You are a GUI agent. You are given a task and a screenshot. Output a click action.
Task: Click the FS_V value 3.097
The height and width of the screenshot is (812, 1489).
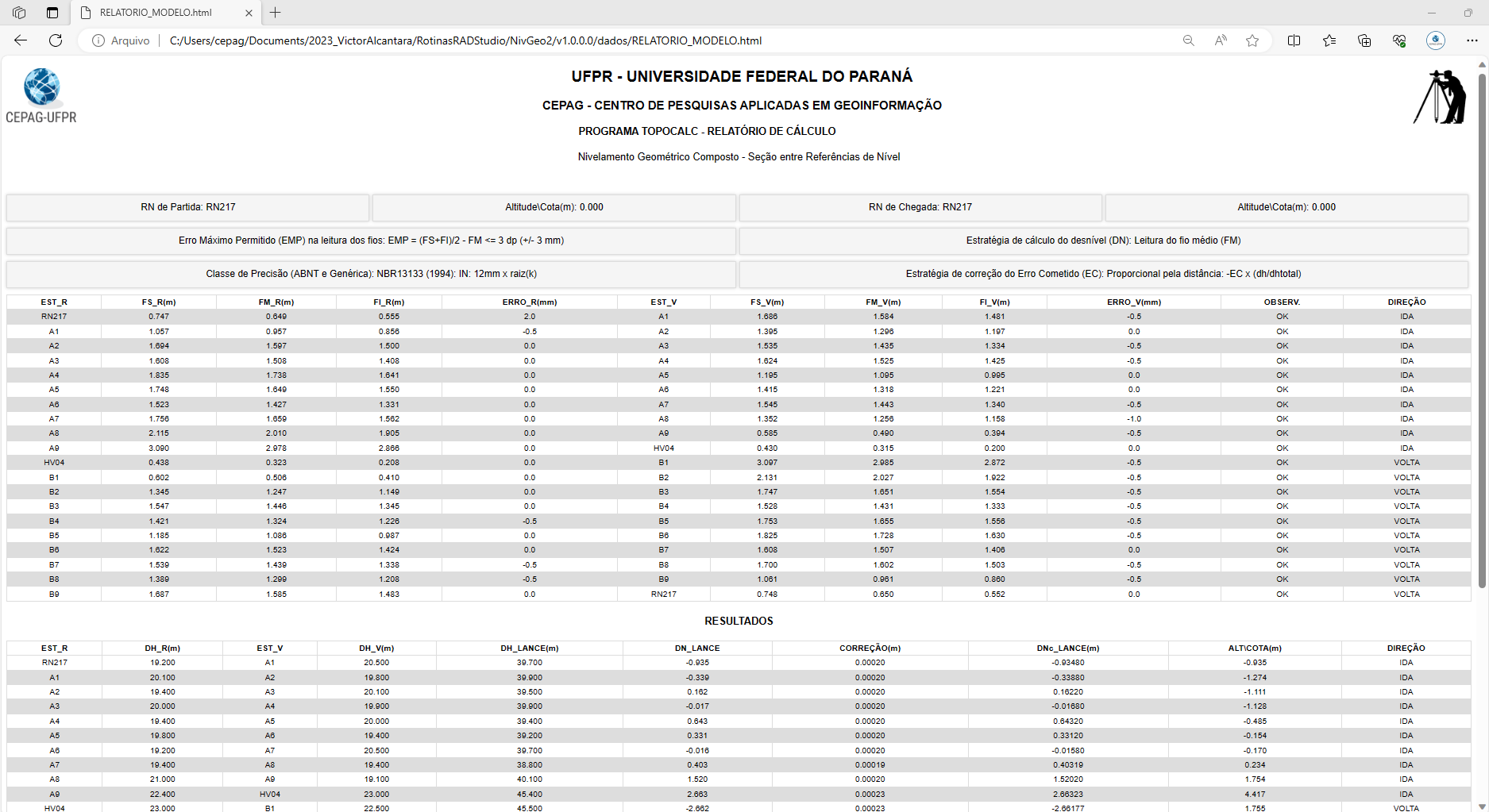[x=767, y=463]
